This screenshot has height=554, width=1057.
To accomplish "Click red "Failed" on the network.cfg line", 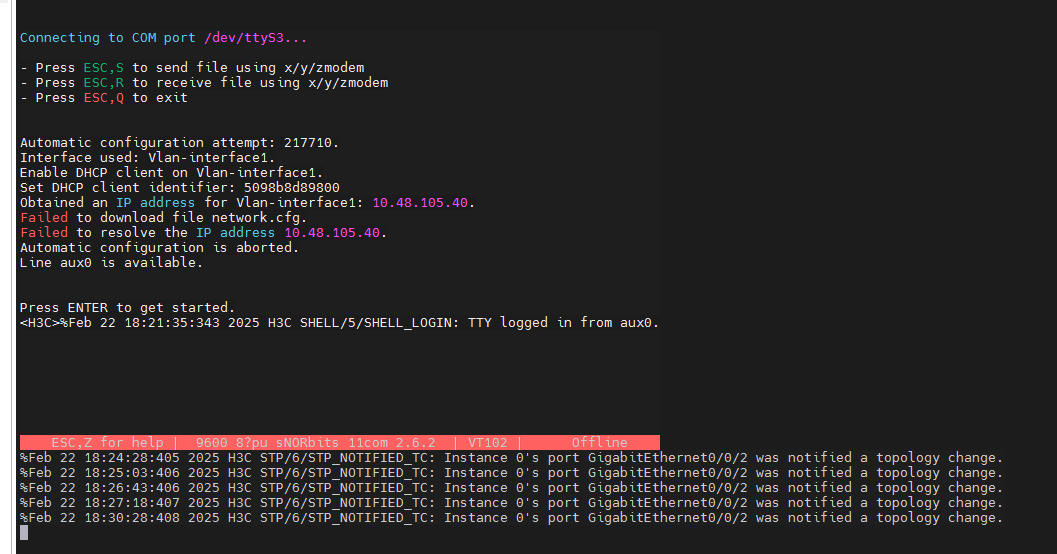I will (x=44, y=218).
